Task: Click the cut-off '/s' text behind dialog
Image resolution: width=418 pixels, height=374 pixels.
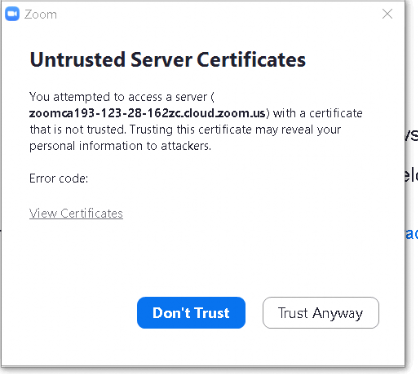Action: click(x=412, y=135)
